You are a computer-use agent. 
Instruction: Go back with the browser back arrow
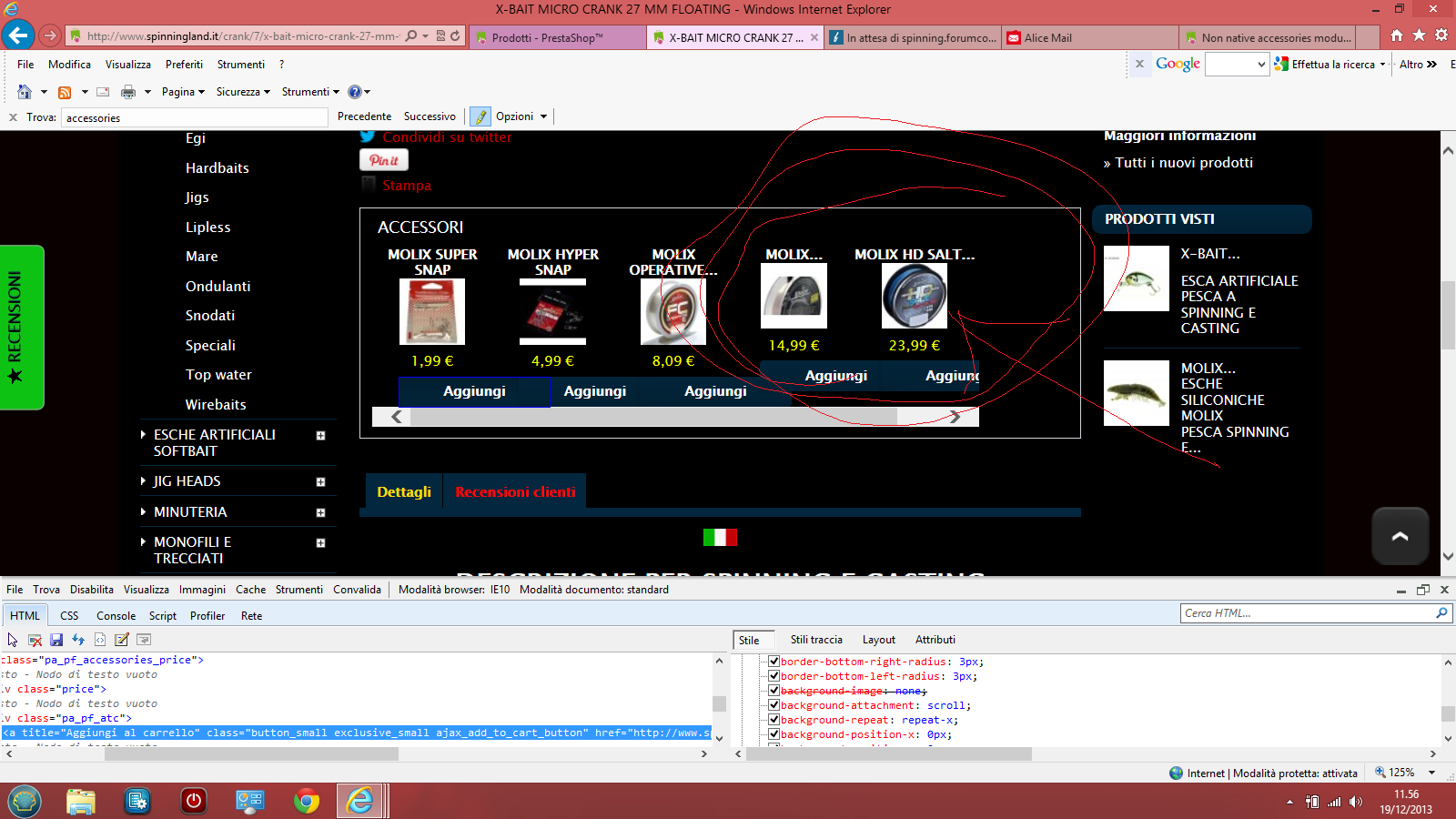(18, 35)
